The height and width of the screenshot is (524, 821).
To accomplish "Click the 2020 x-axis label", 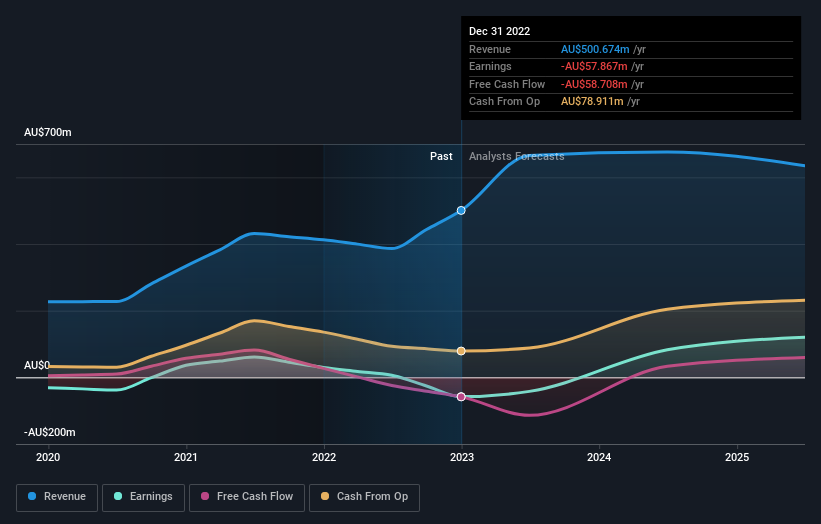I will (x=48, y=457).
